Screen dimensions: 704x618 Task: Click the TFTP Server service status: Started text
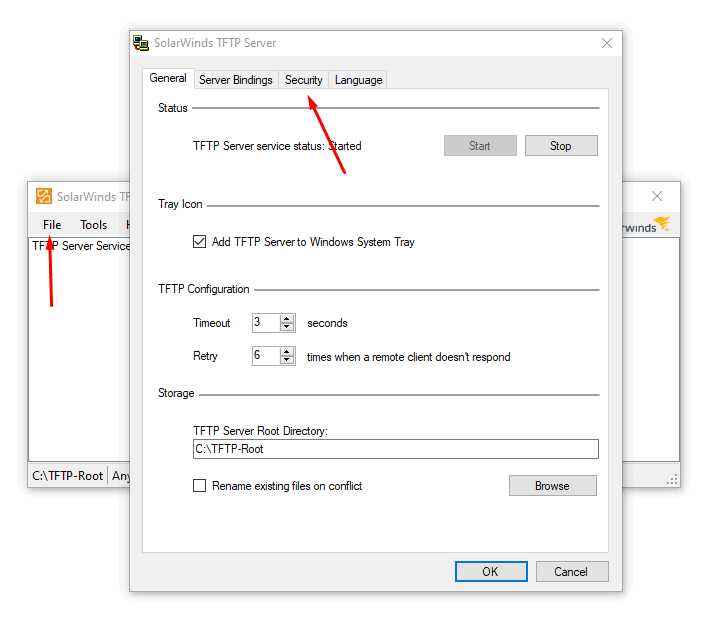(277, 146)
